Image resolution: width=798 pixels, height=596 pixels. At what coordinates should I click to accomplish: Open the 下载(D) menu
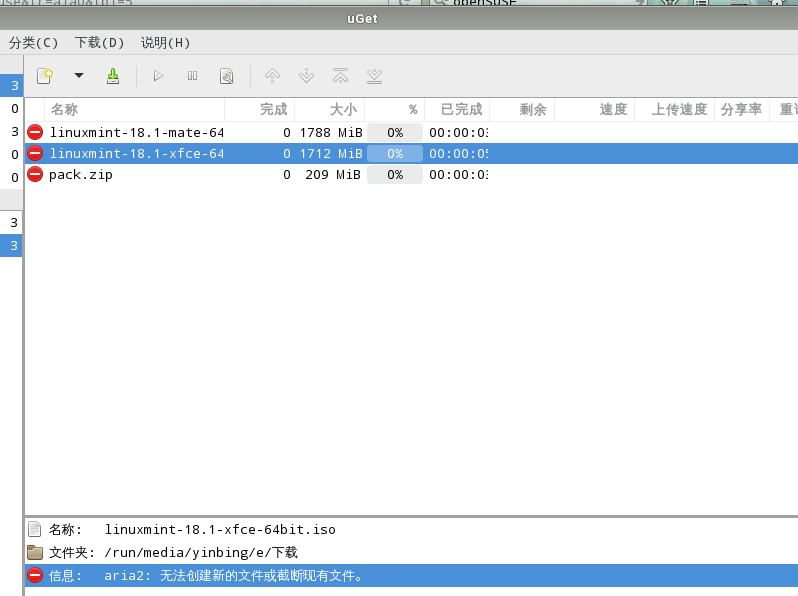99,43
